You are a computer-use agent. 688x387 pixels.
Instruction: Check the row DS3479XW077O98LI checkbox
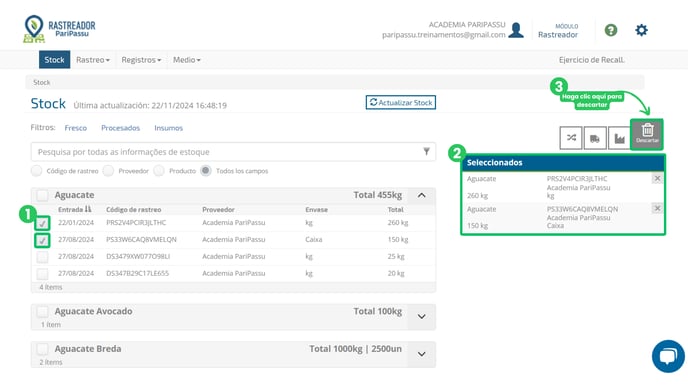[42, 257]
